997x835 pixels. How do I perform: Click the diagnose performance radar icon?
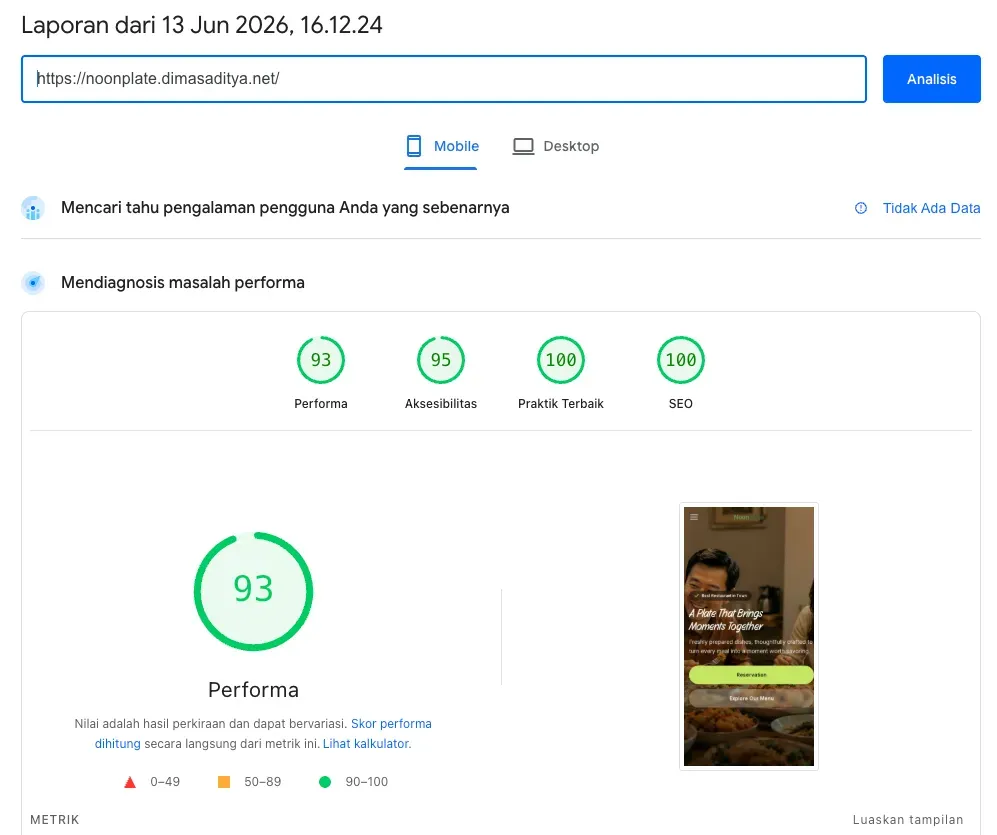point(33,282)
